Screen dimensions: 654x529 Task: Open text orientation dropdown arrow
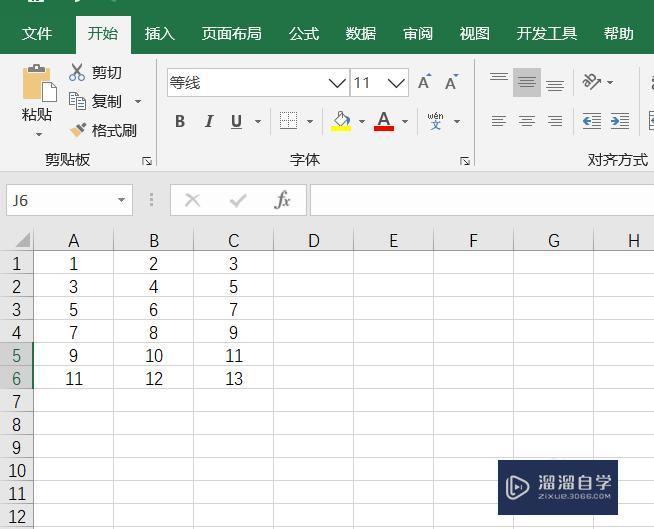[x=610, y=82]
